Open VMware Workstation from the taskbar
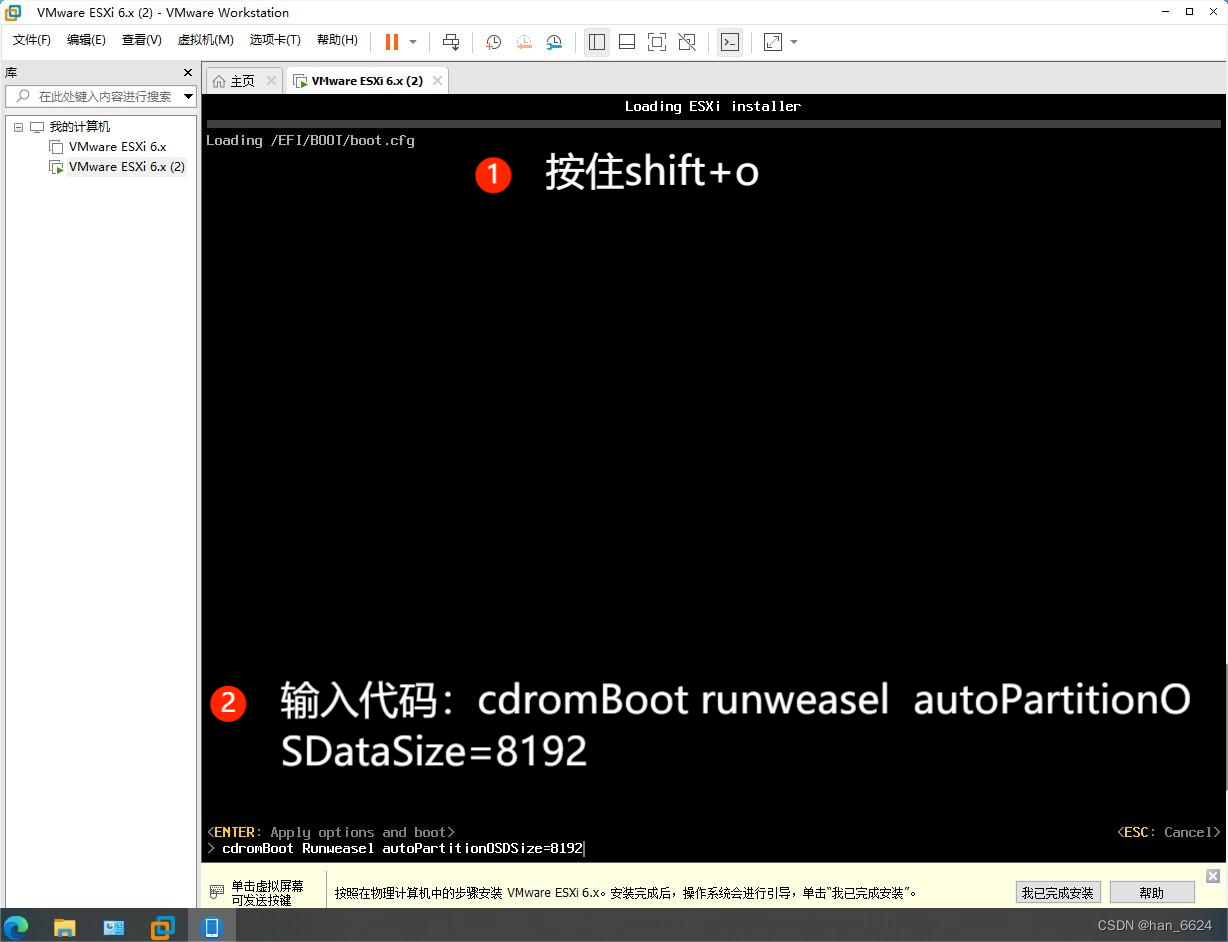Viewport: 1228px width, 942px height. click(162, 927)
